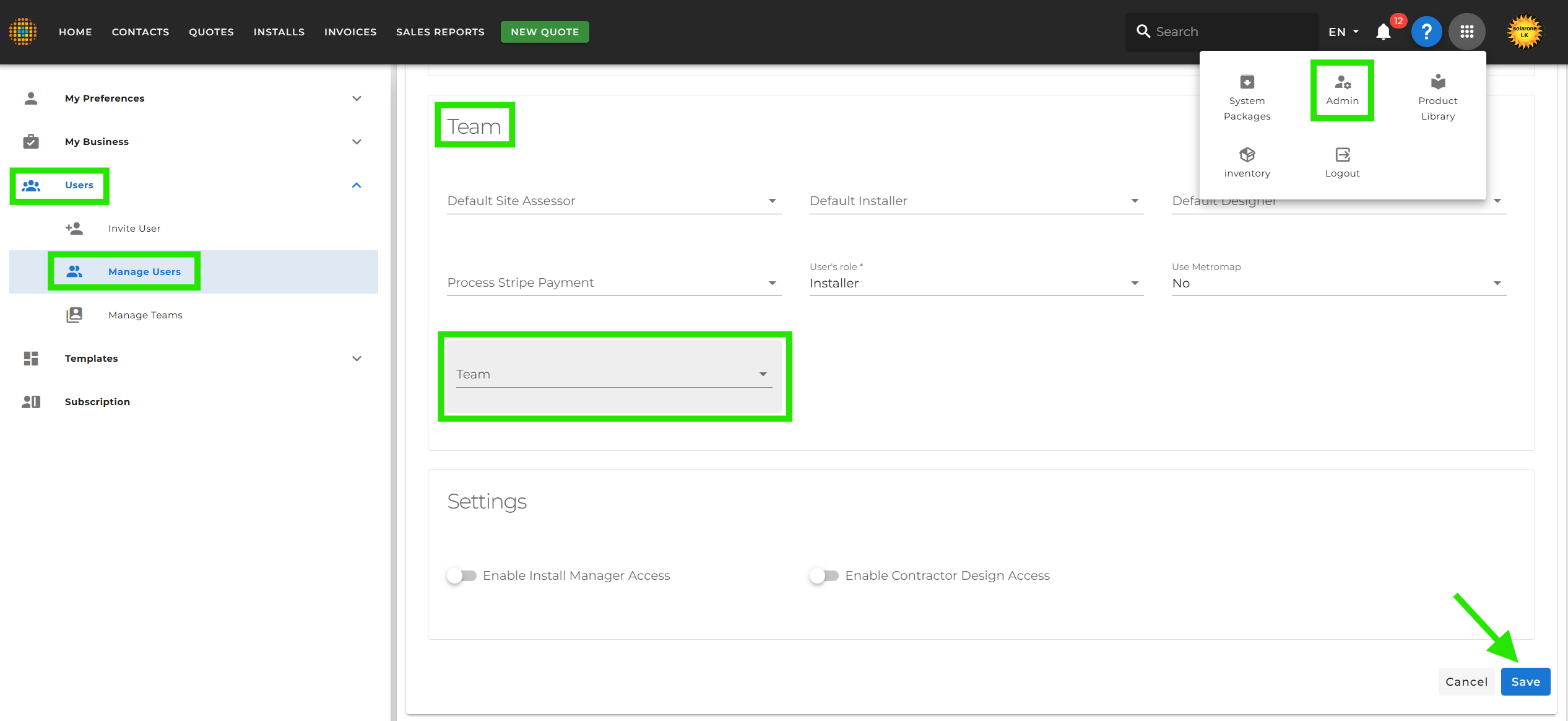Open the Sales Reports tab
The width and height of the screenshot is (1568, 721).
440,32
